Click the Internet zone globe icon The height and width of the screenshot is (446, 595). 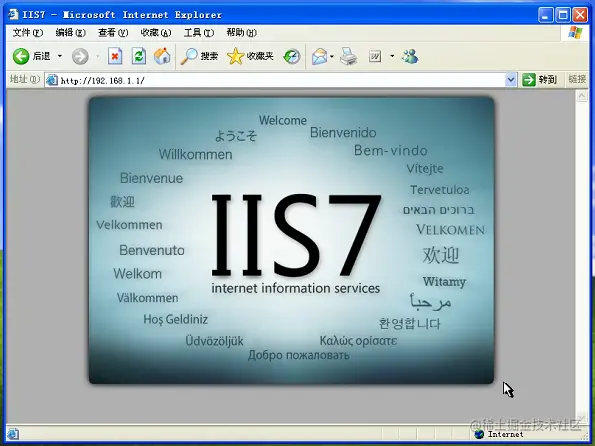pyautogui.click(x=479, y=434)
